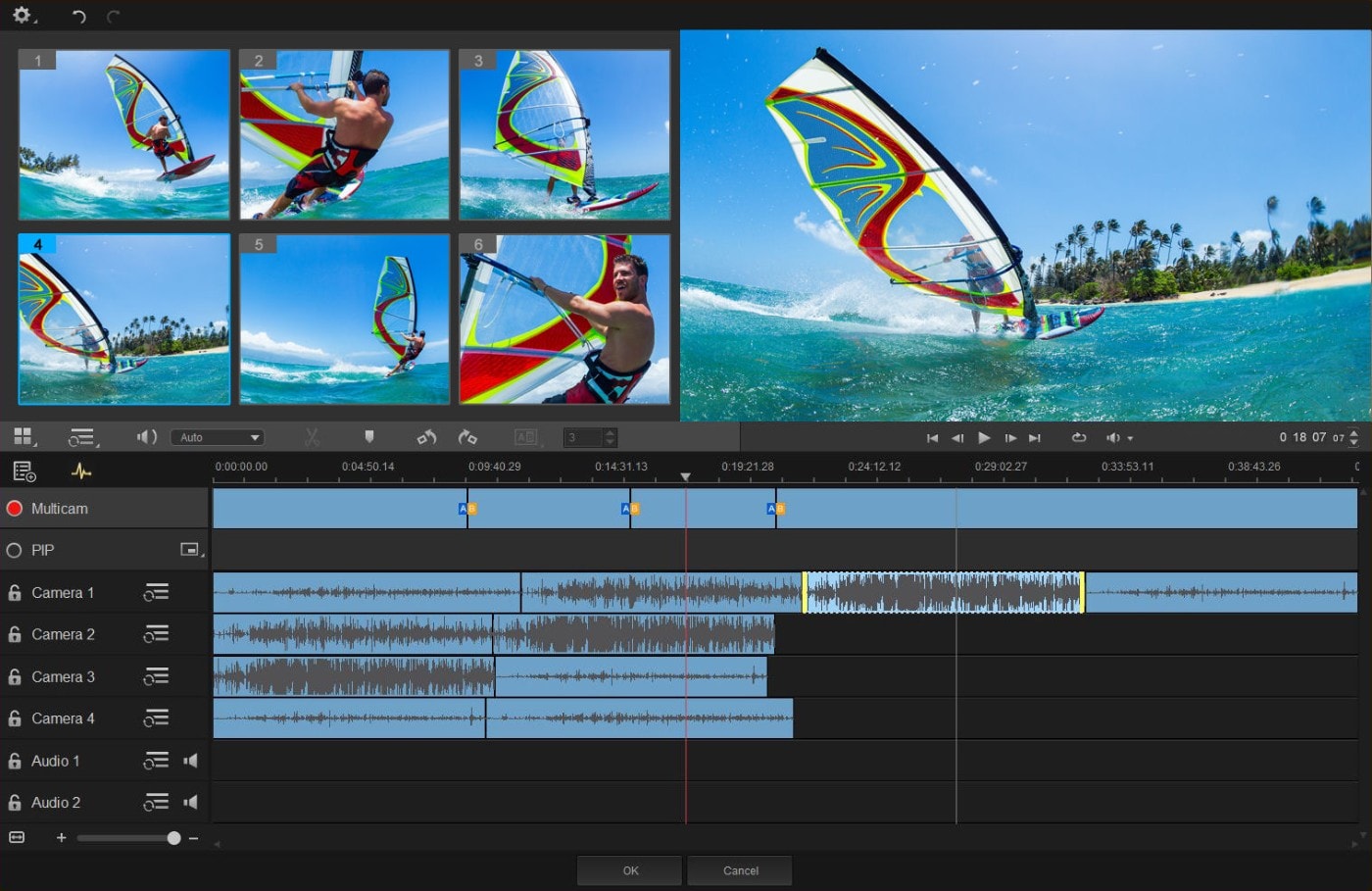
Task: Mute the Audio 1 track speaker
Action: [x=191, y=761]
